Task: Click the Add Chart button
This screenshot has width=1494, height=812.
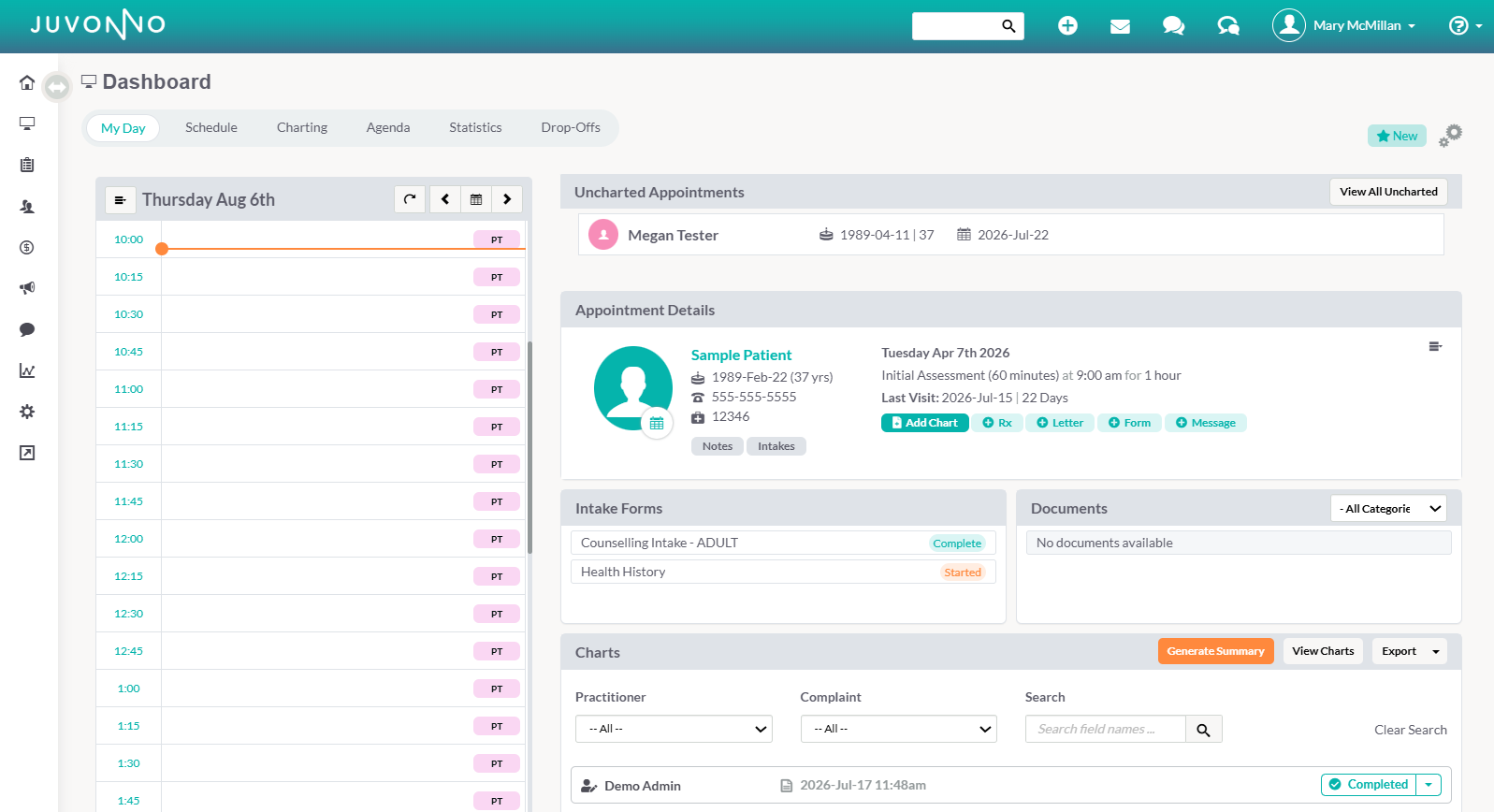Action: [x=924, y=423]
